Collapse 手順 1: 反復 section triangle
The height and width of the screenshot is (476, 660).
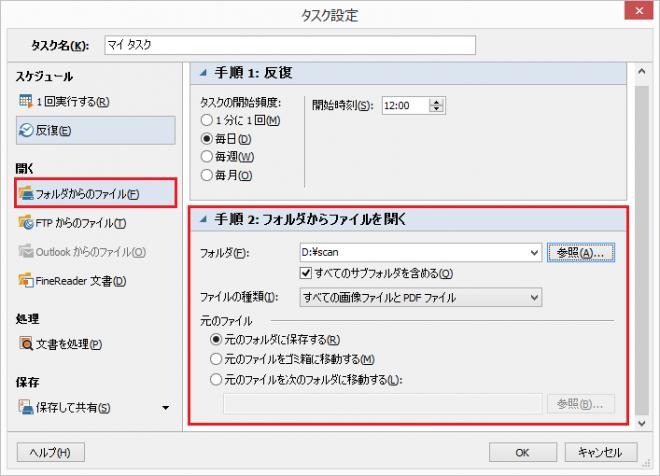tap(204, 73)
